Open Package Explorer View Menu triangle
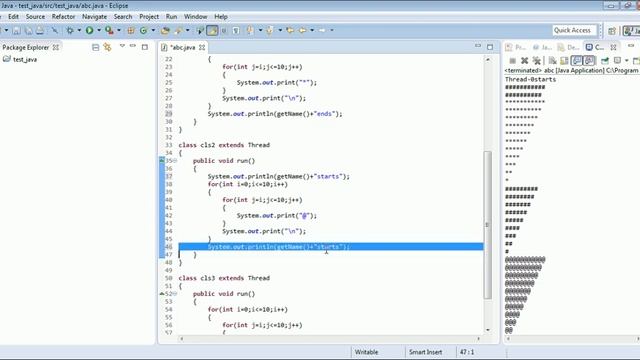640x360 pixels. pos(122,46)
